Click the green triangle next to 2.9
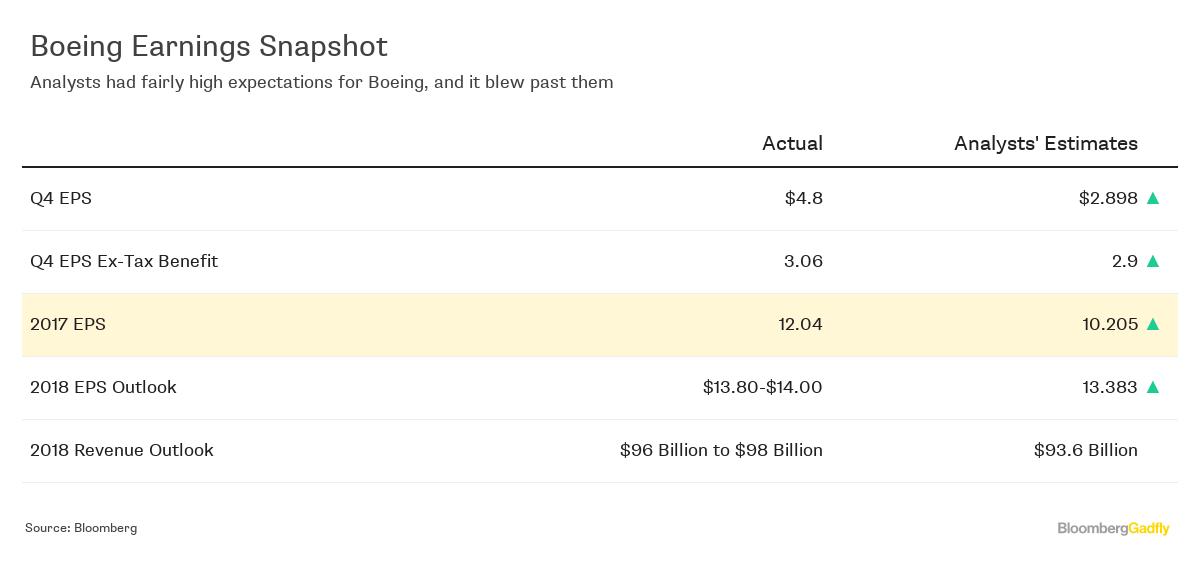Image resolution: width=1200 pixels, height=566 pixels. tap(1152, 261)
